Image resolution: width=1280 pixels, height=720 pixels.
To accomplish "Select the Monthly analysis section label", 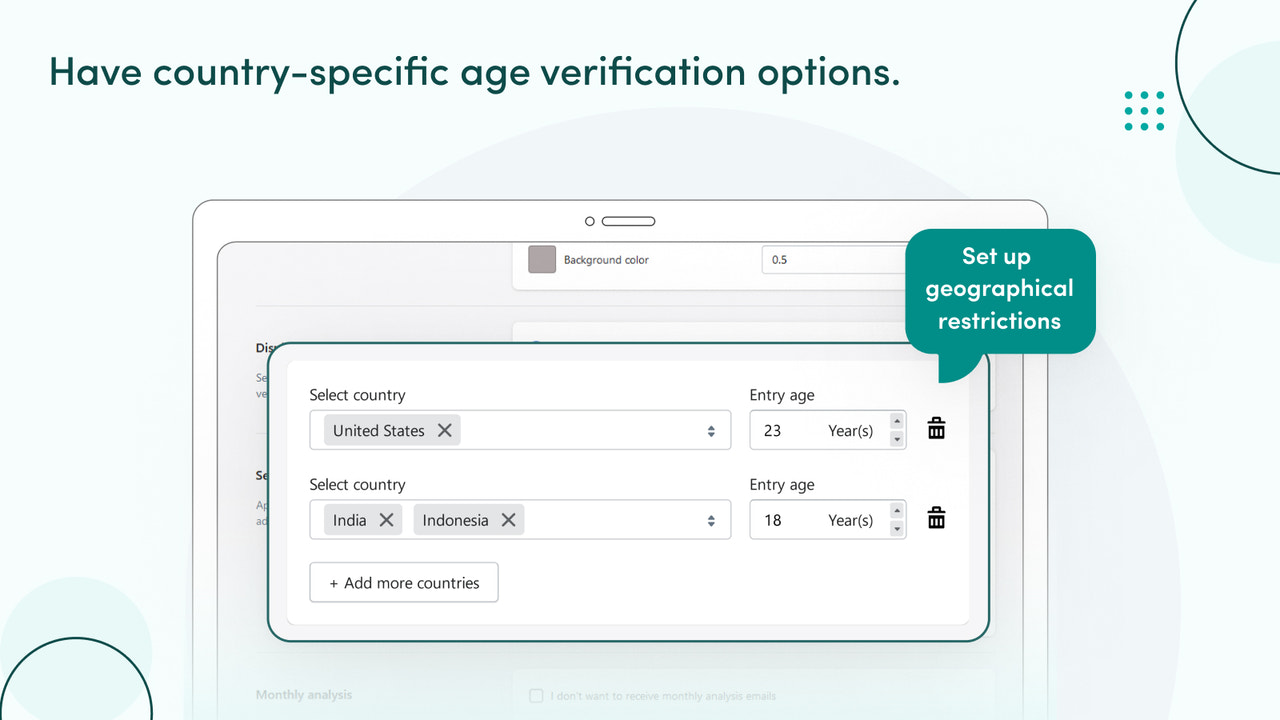I will pos(303,694).
